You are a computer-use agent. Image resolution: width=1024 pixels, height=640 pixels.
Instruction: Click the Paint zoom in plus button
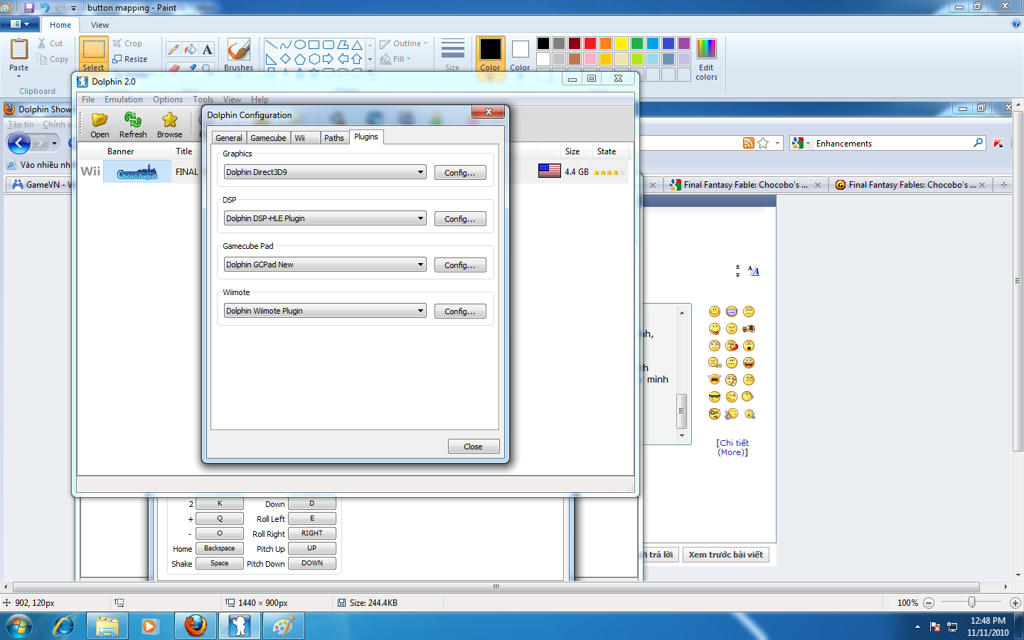[1015, 603]
